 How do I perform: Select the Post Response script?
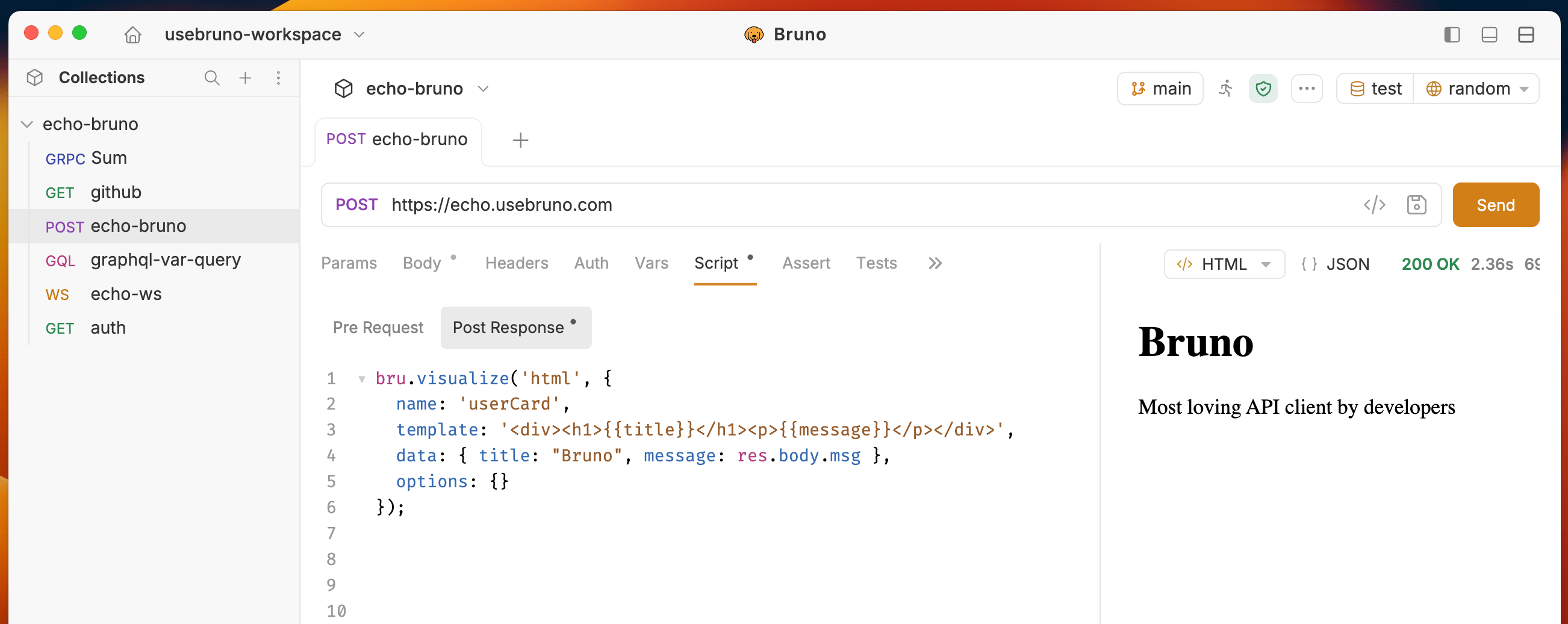pyautogui.click(x=515, y=328)
